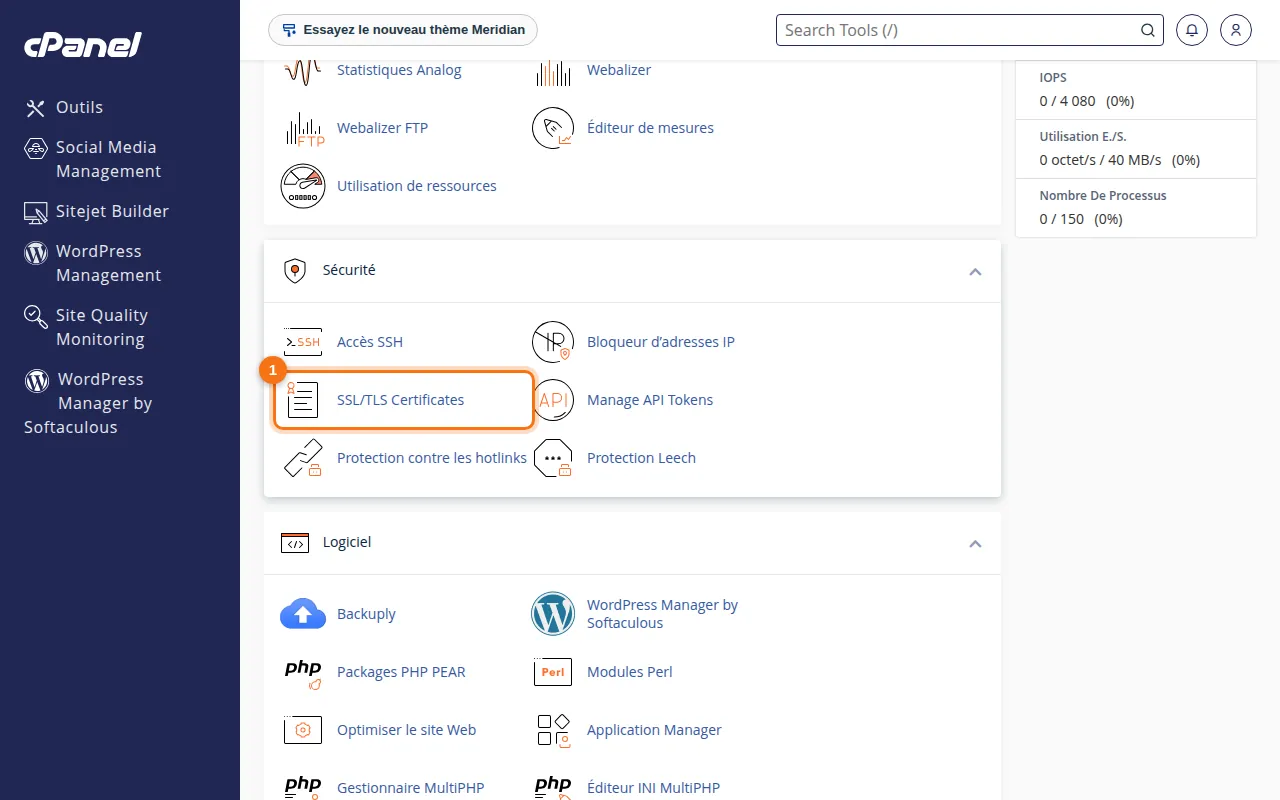Image resolution: width=1280 pixels, height=800 pixels.
Task: Open Éditeur INI MultiPHP link
Action: pos(653,788)
